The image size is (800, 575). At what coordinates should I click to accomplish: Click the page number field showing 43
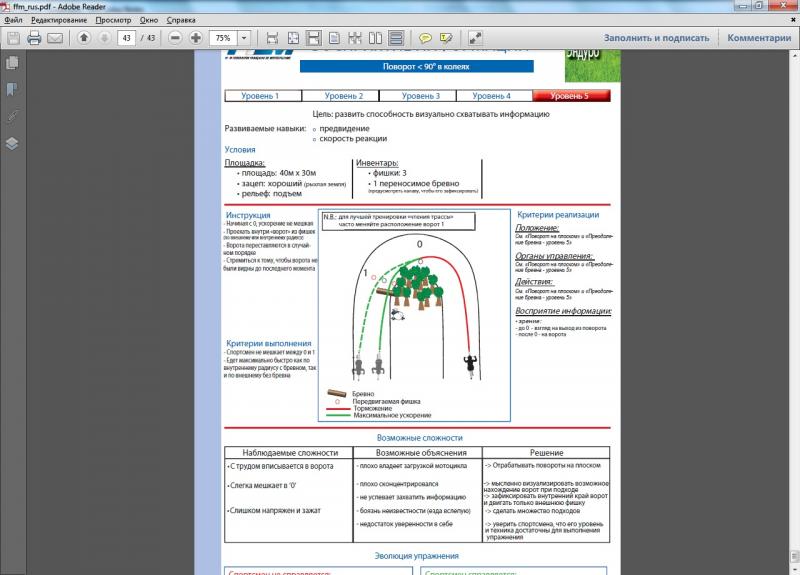point(127,38)
